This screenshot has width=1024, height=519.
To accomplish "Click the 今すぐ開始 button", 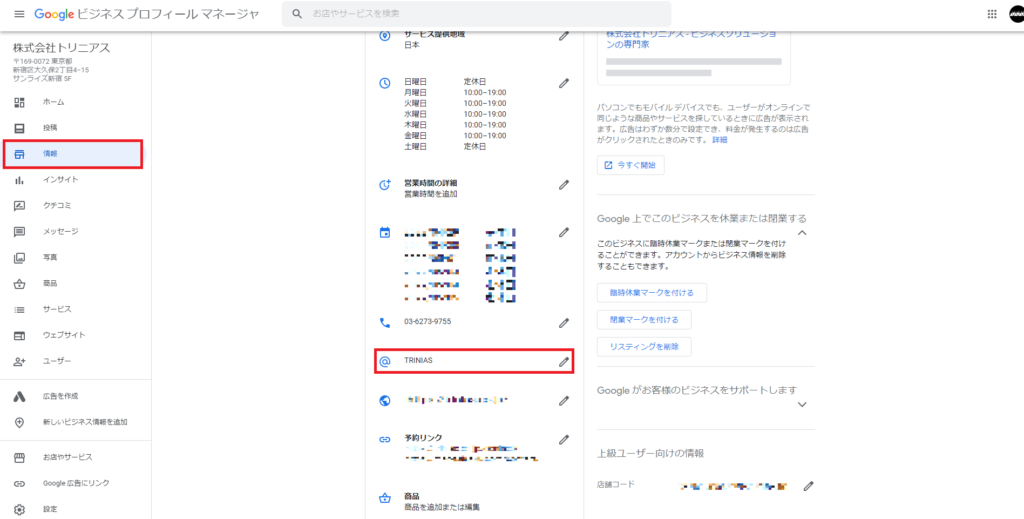I will pyautogui.click(x=631, y=165).
